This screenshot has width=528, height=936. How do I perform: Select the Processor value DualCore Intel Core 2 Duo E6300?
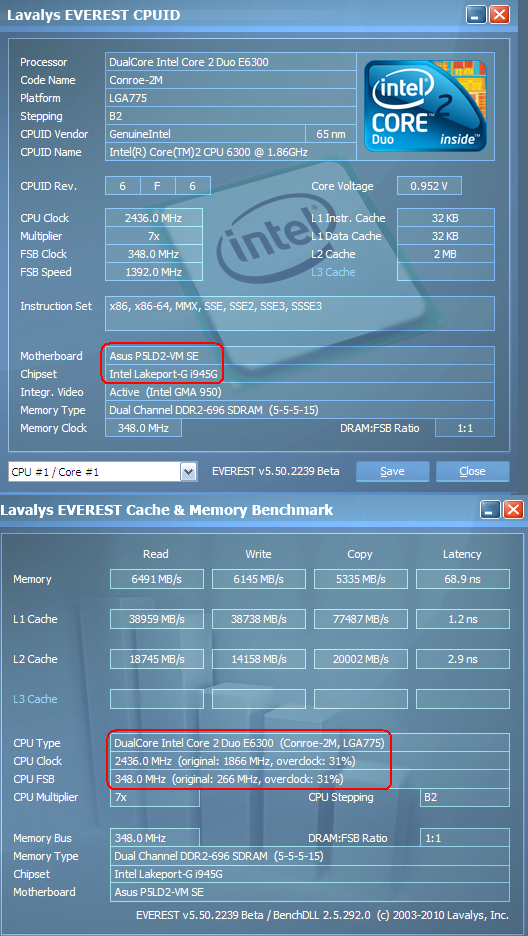click(230, 62)
